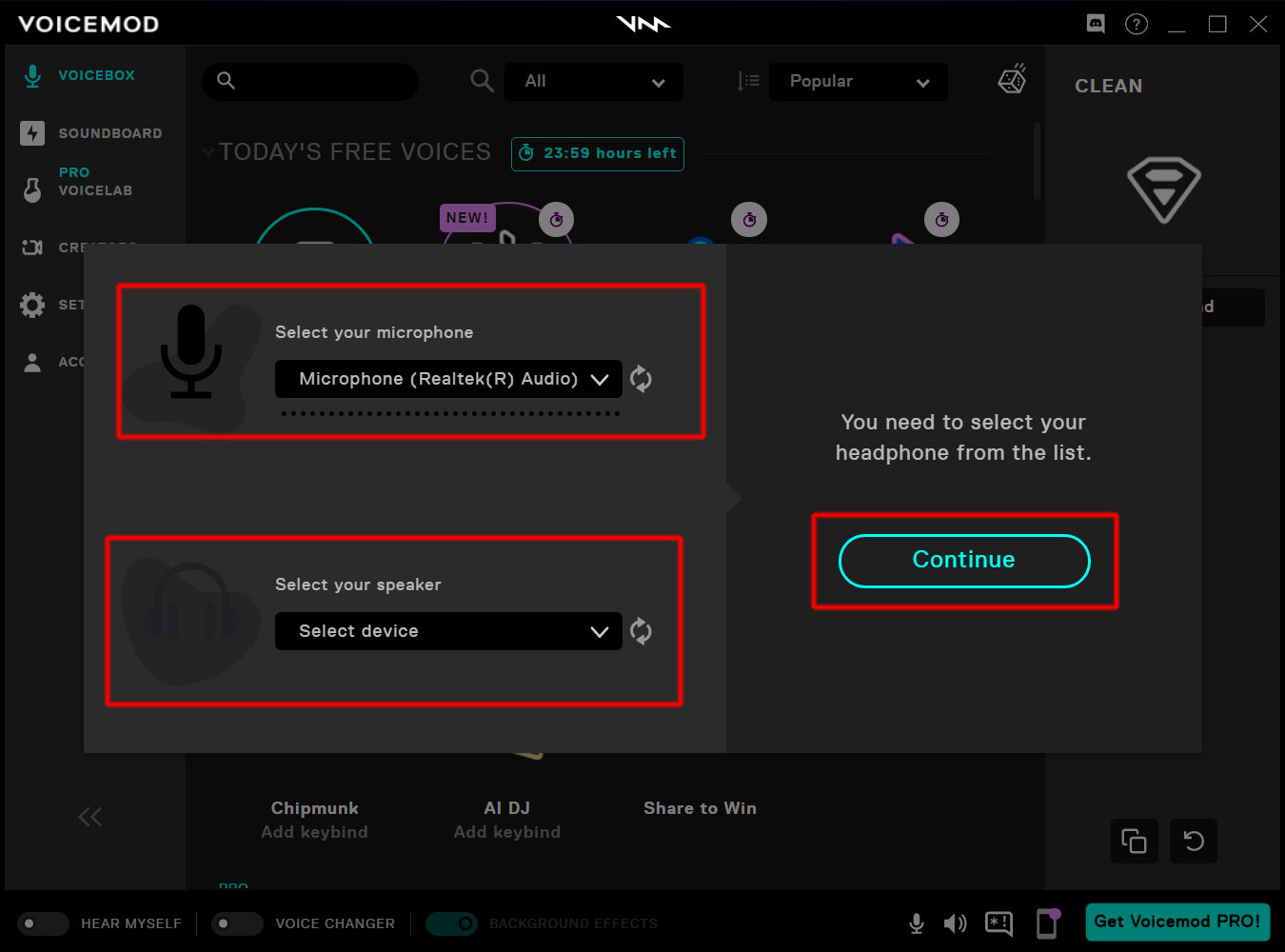1285x952 pixels.
Task: Click the 'Select your microphone' label
Action: 374,332
